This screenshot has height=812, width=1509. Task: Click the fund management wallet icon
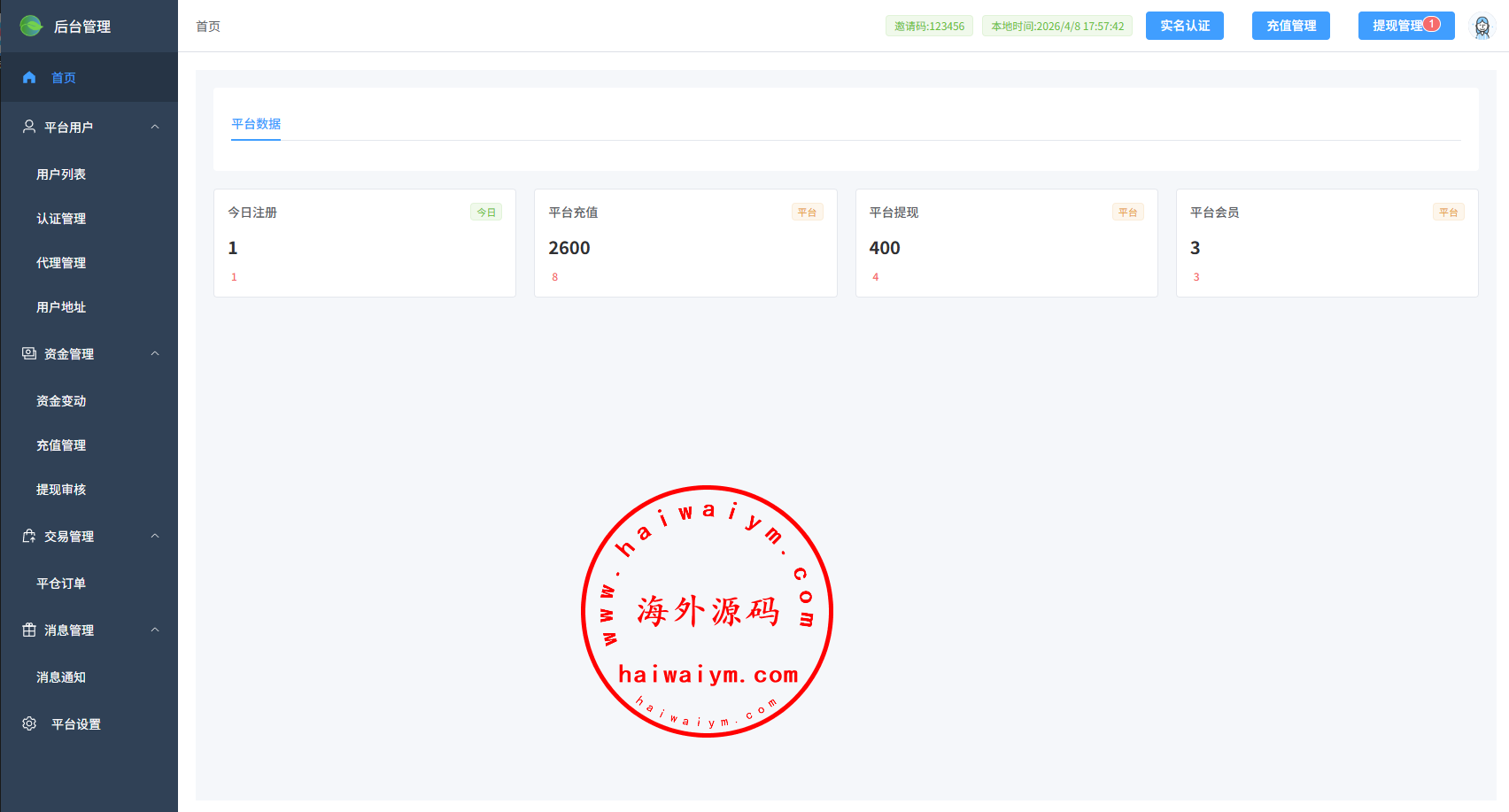pos(29,353)
